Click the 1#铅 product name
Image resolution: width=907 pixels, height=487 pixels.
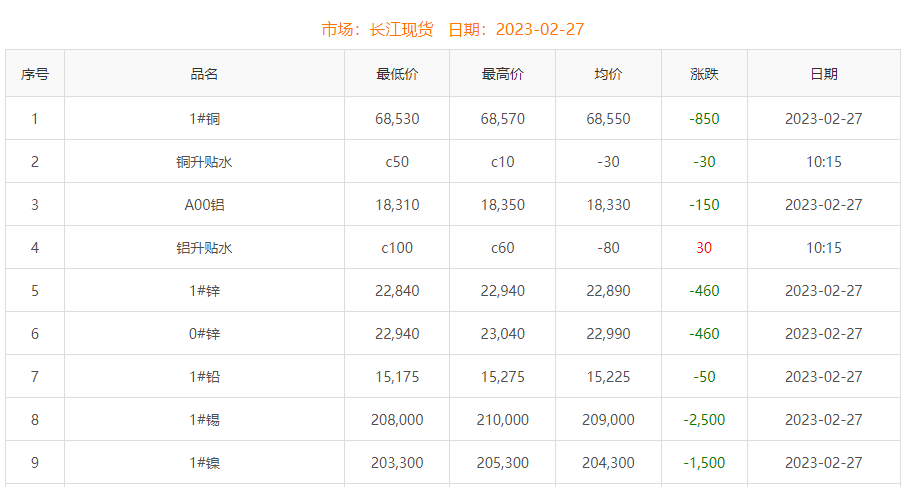coord(204,377)
